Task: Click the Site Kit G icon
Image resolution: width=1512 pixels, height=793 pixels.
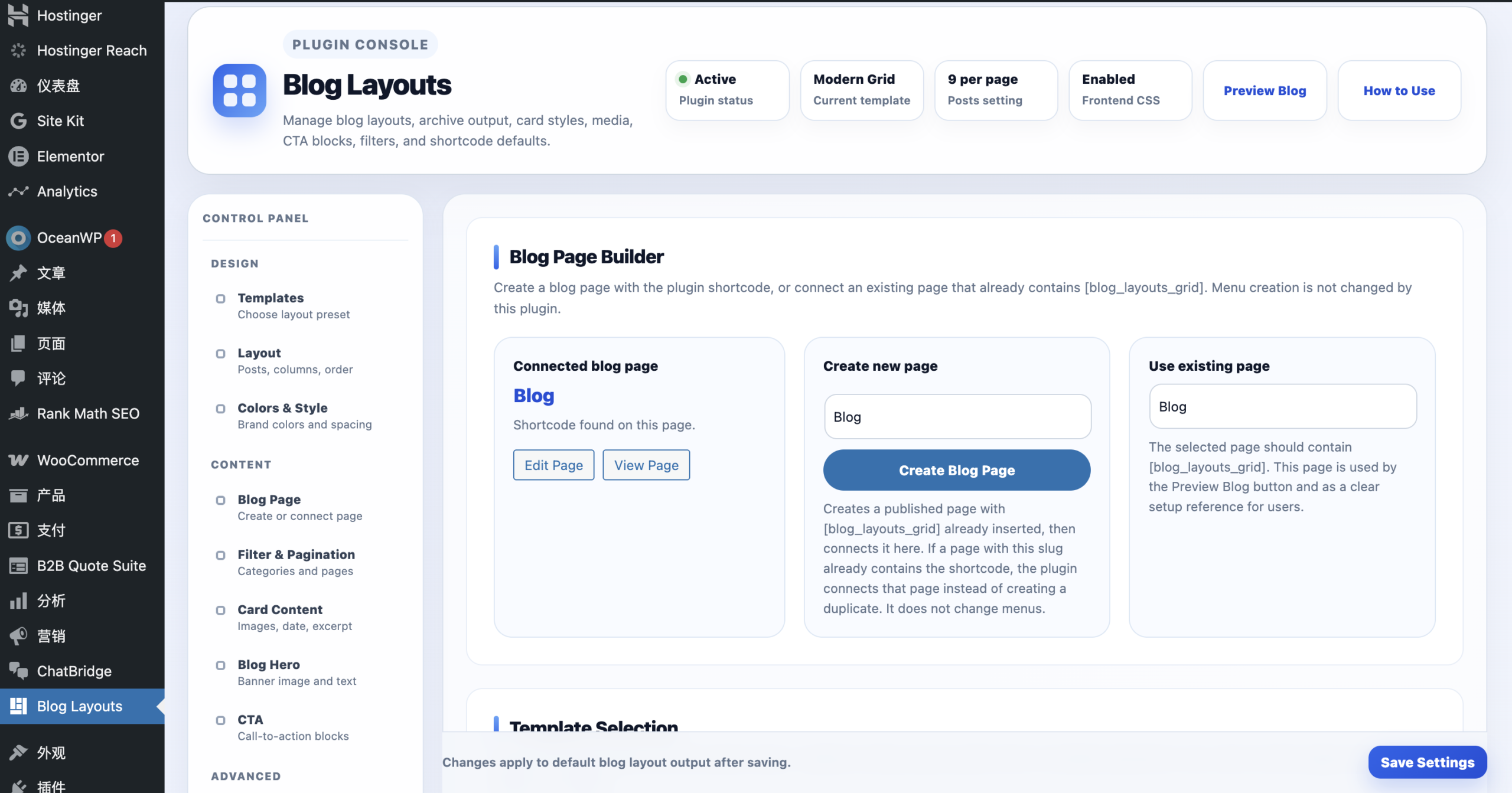Action: pos(18,121)
